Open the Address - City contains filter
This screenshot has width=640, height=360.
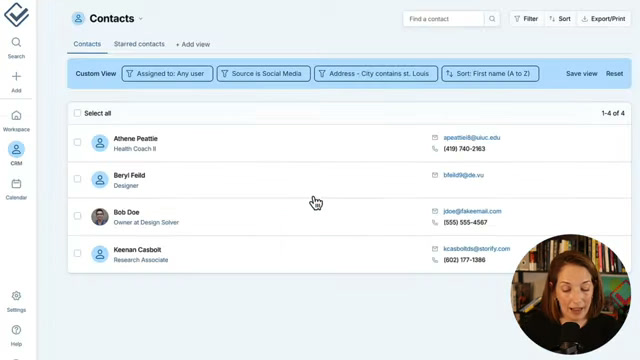376,73
